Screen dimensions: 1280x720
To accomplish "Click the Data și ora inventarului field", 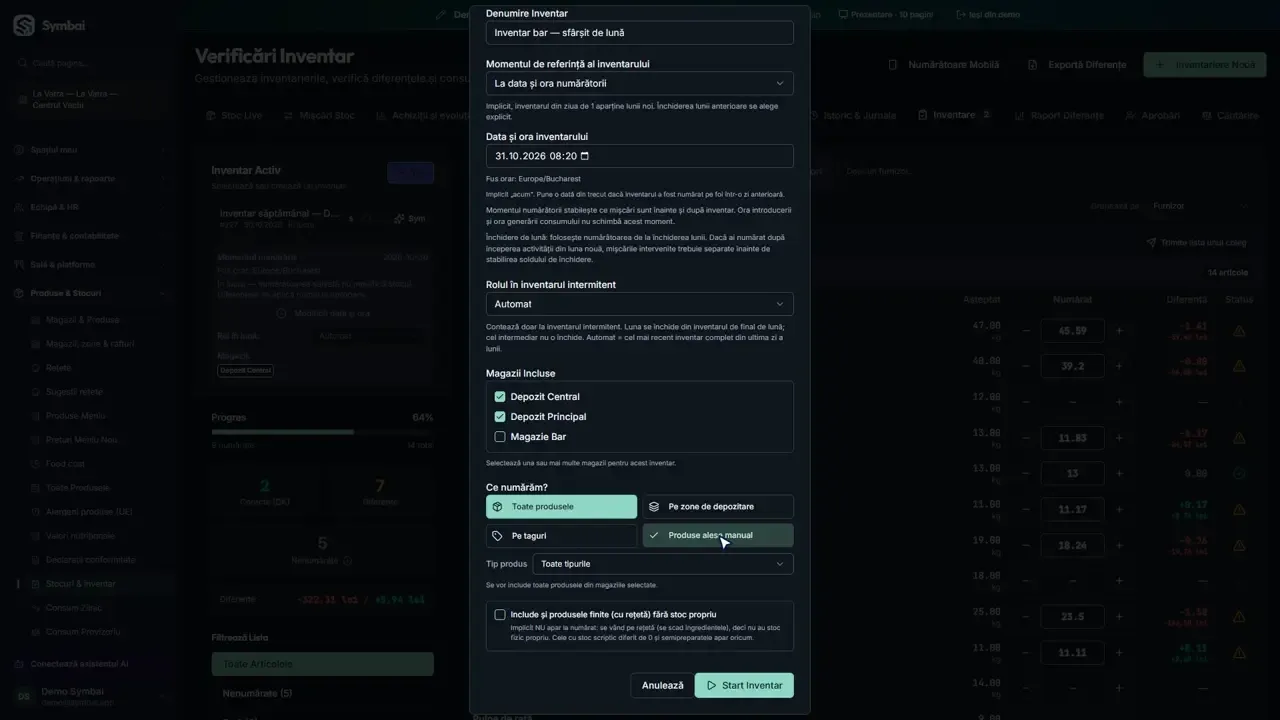I will click(640, 156).
